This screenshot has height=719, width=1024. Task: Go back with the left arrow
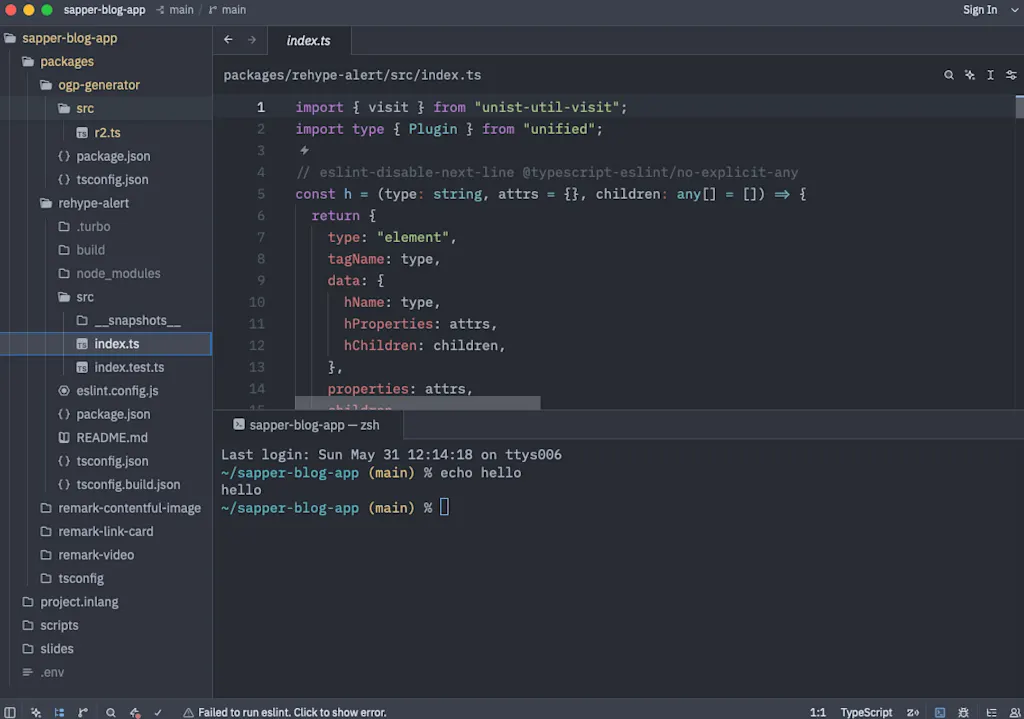(x=228, y=39)
